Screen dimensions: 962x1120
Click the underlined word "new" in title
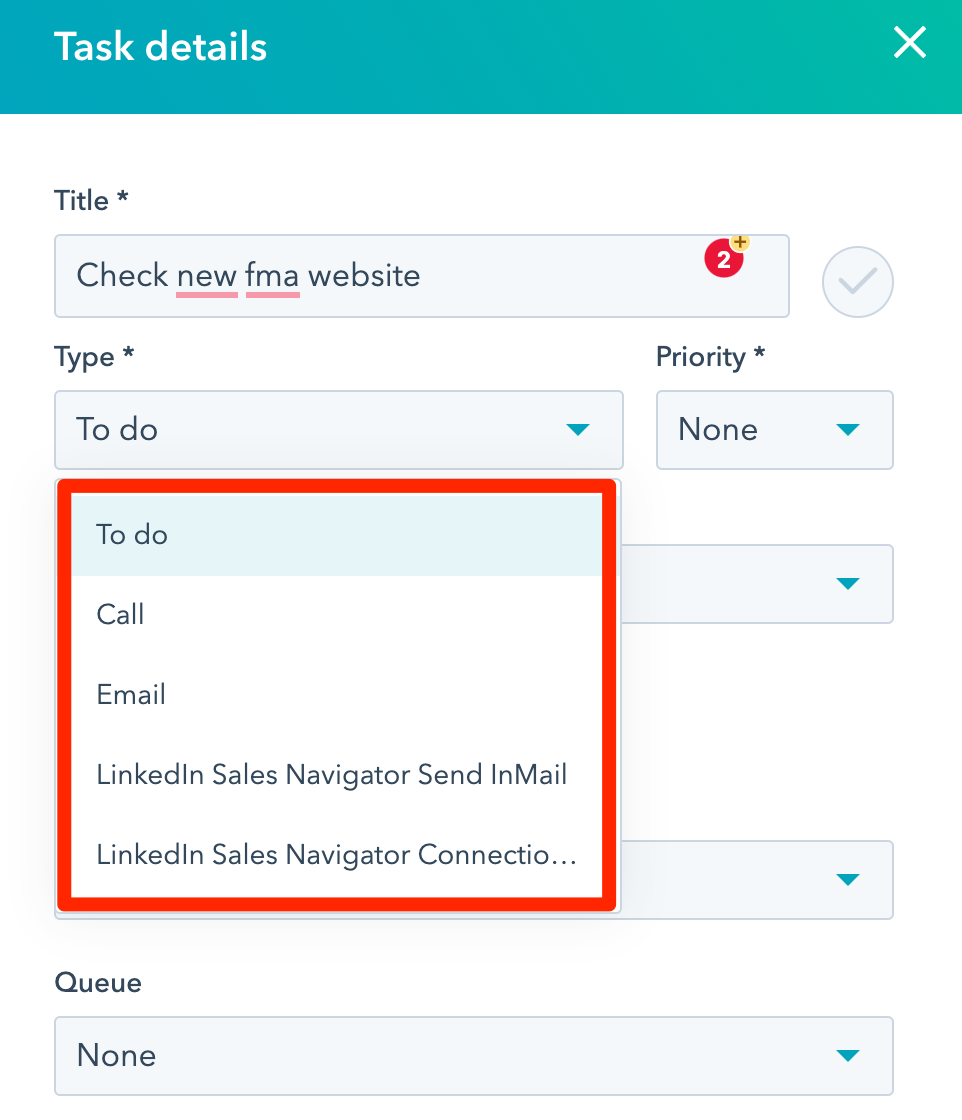point(207,276)
